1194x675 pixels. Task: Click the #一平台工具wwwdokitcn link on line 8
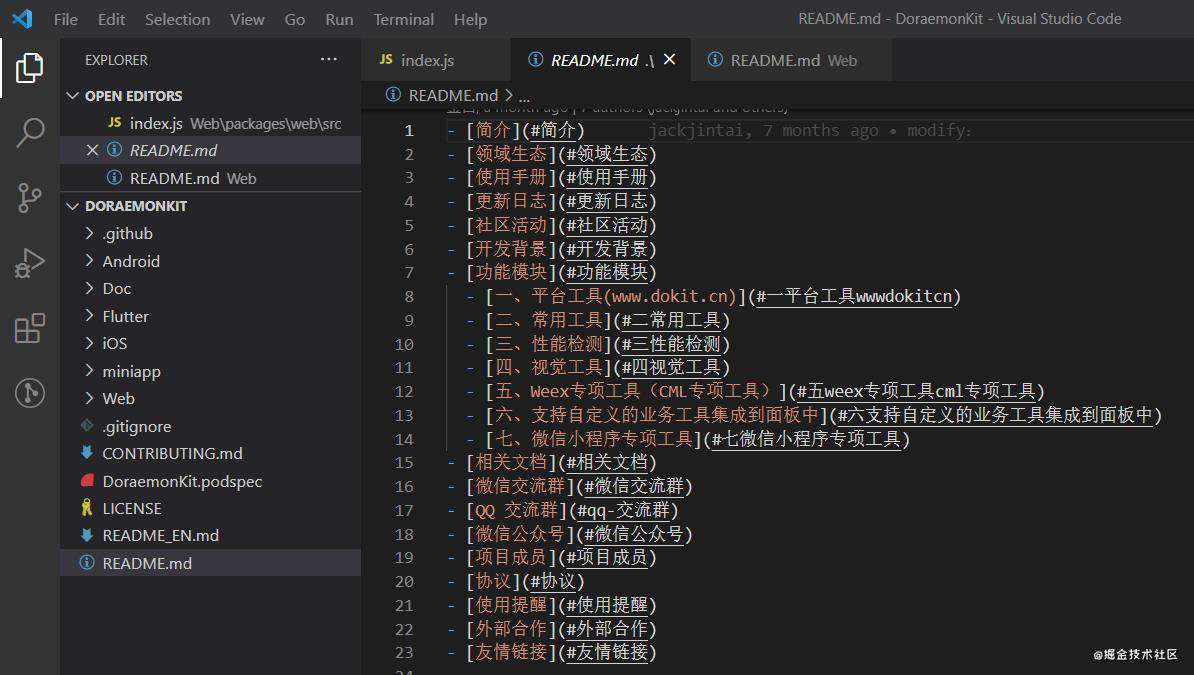(x=854, y=296)
